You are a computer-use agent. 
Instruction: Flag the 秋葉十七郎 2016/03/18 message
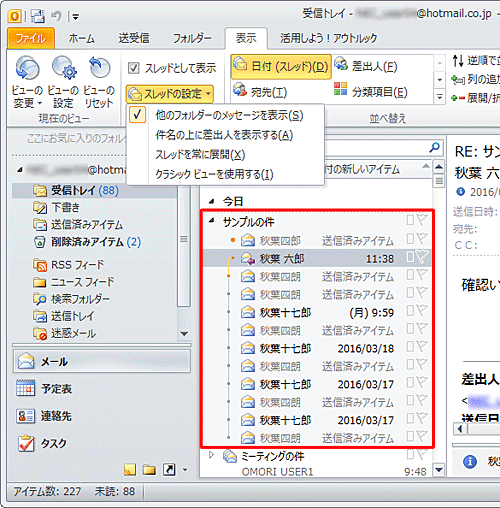423,347
